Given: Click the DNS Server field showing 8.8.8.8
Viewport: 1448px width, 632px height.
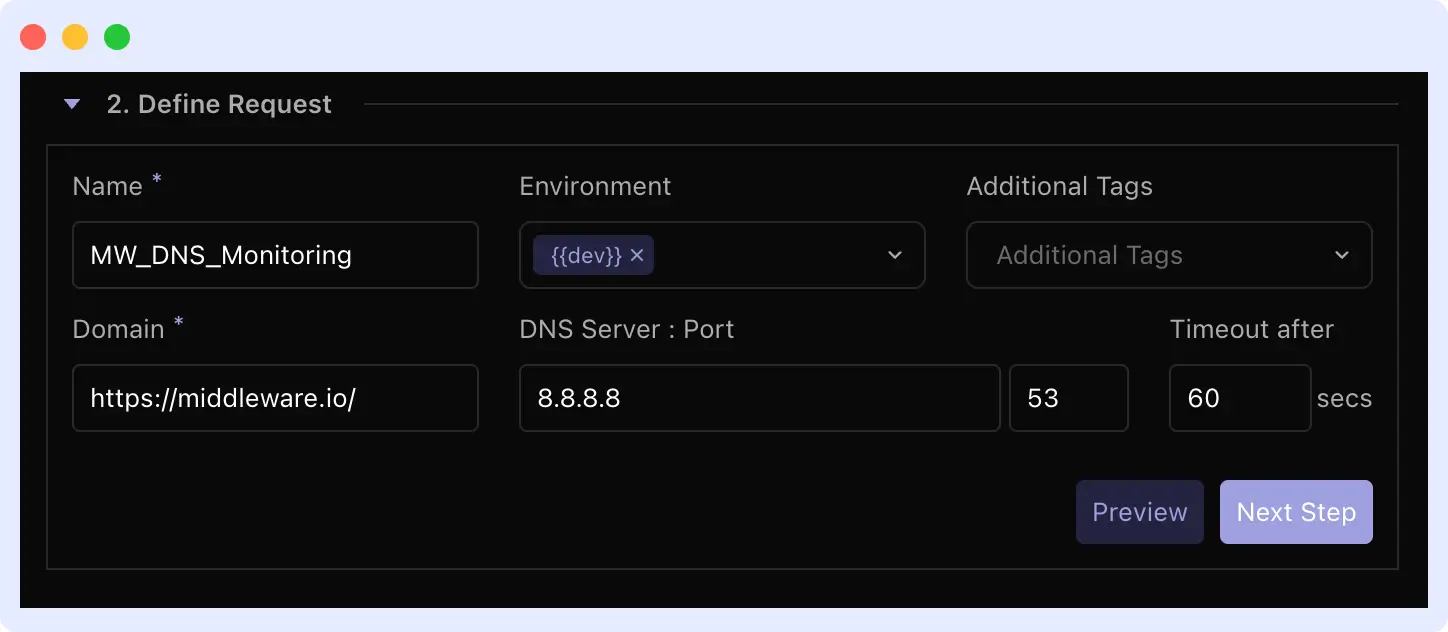Looking at the screenshot, I should pos(759,398).
